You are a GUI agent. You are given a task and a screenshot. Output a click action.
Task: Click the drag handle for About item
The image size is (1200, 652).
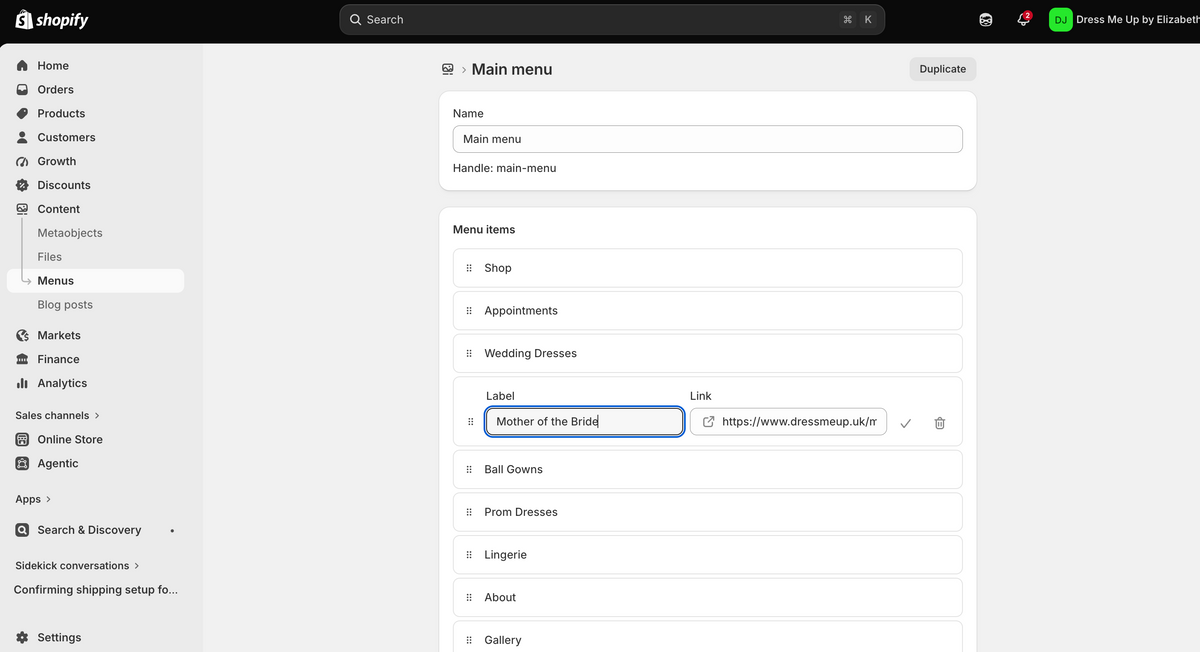[469, 597]
